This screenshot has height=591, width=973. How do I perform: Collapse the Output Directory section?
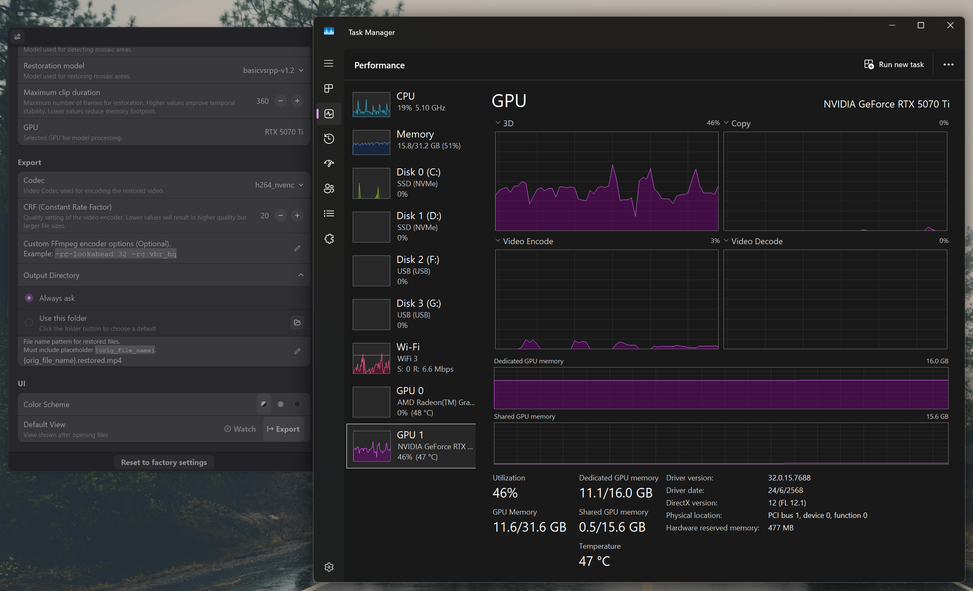point(301,275)
